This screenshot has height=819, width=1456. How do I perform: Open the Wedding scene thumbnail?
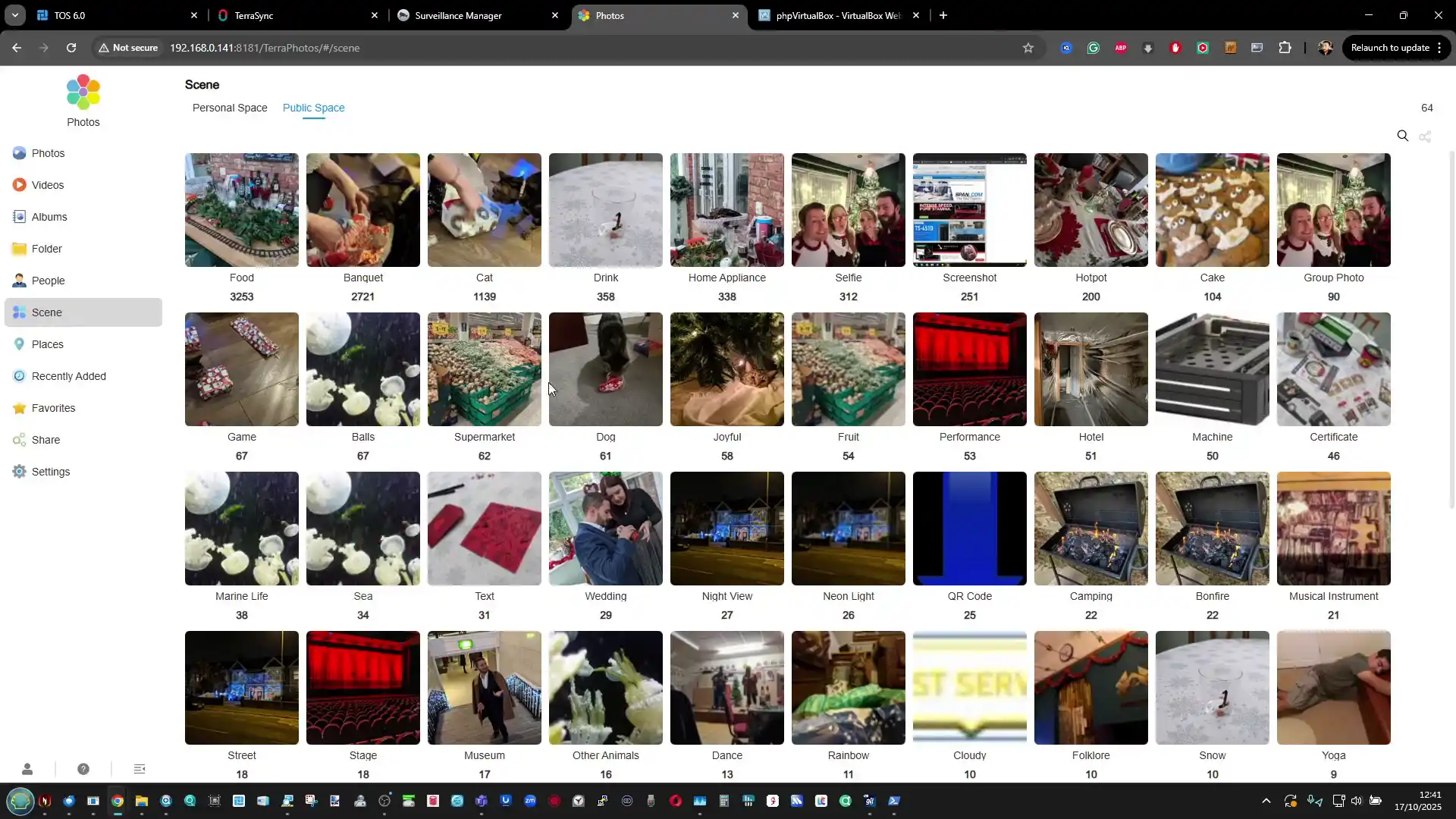[x=605, y=529]
